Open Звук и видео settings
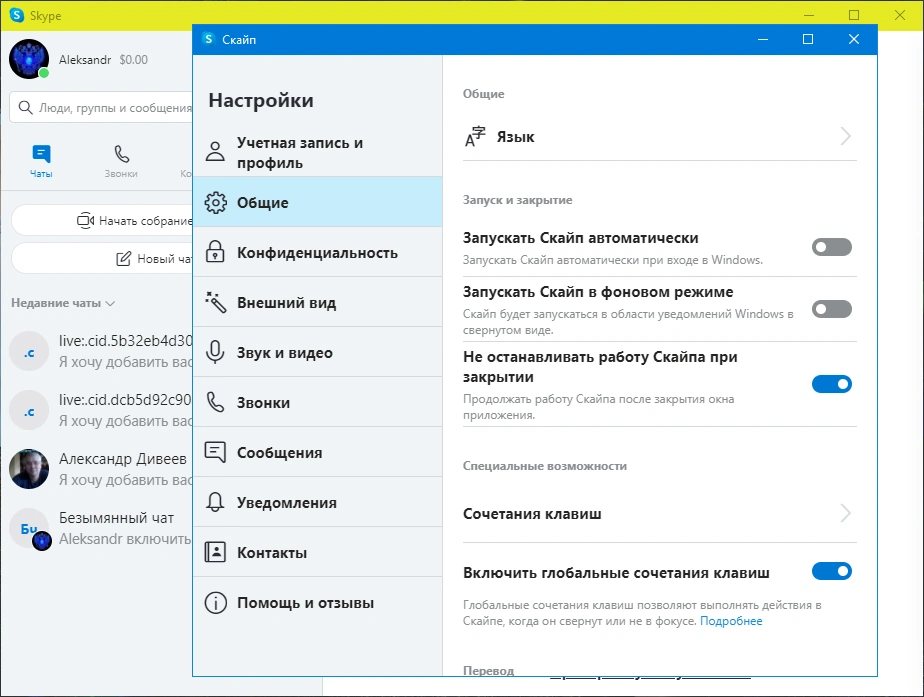Screen dimensions: 924x697 (318, 352)
